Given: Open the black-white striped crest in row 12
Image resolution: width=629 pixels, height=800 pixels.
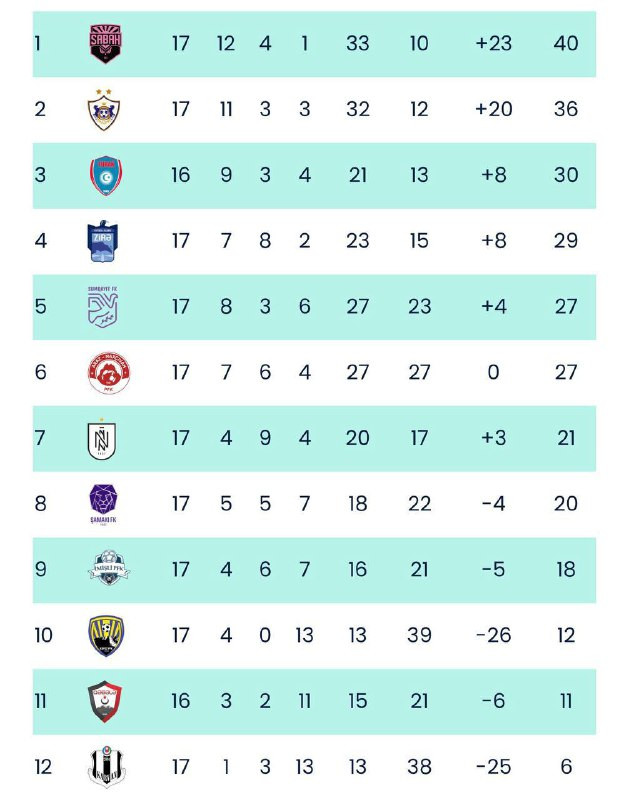Looking at the screenshot, I should (107, 767).
